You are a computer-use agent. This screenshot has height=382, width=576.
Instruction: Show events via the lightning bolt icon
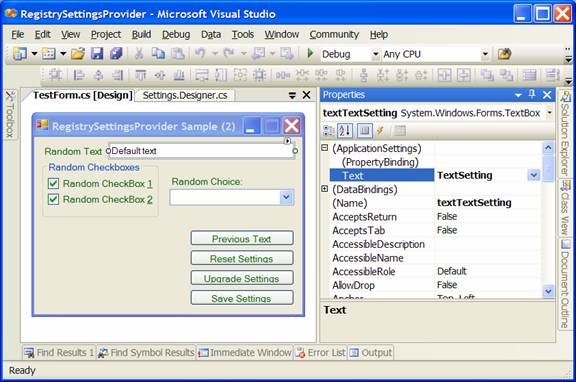[x=381, y=130]
